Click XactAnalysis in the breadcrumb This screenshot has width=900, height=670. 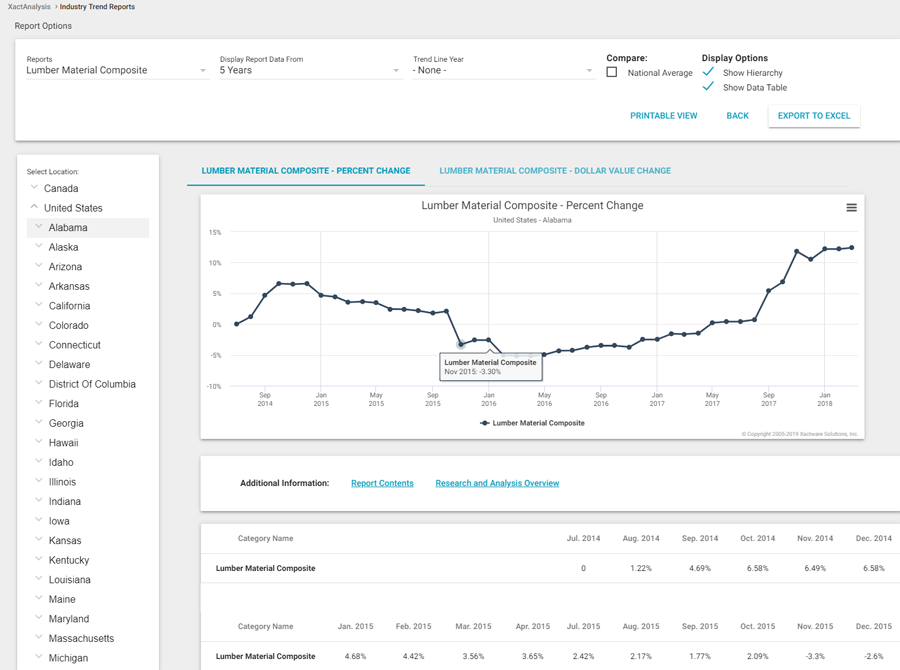pyautogui.click(x=28, y=7)
